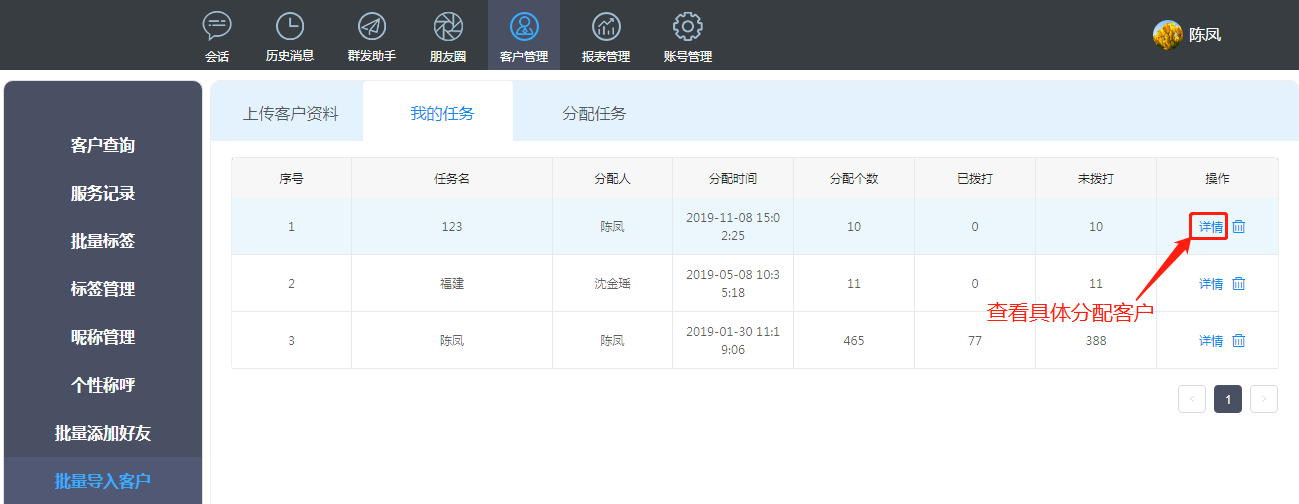Open 详情 for task with 465 assigned

coord(1211,341)
